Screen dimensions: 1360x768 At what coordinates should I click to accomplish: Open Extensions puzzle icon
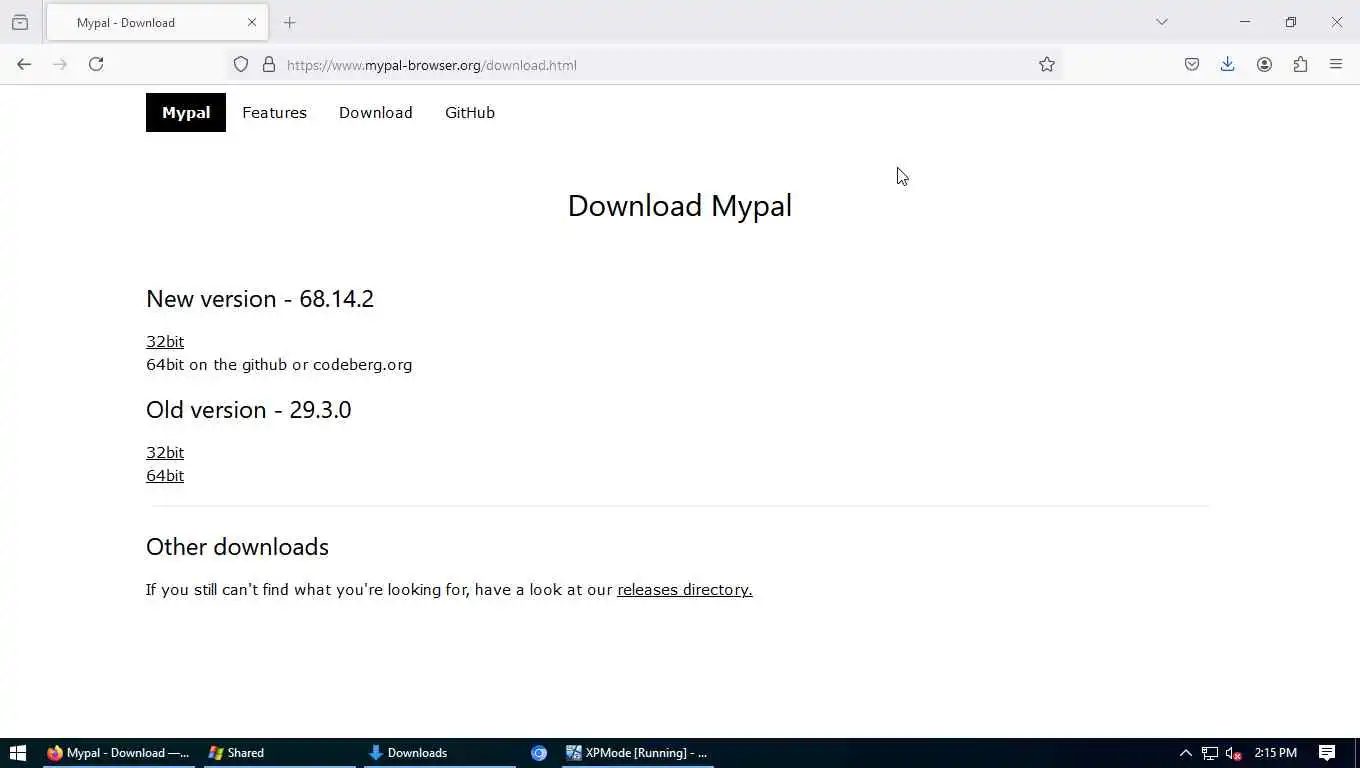pyautogui.click(x=1300, y=65)
